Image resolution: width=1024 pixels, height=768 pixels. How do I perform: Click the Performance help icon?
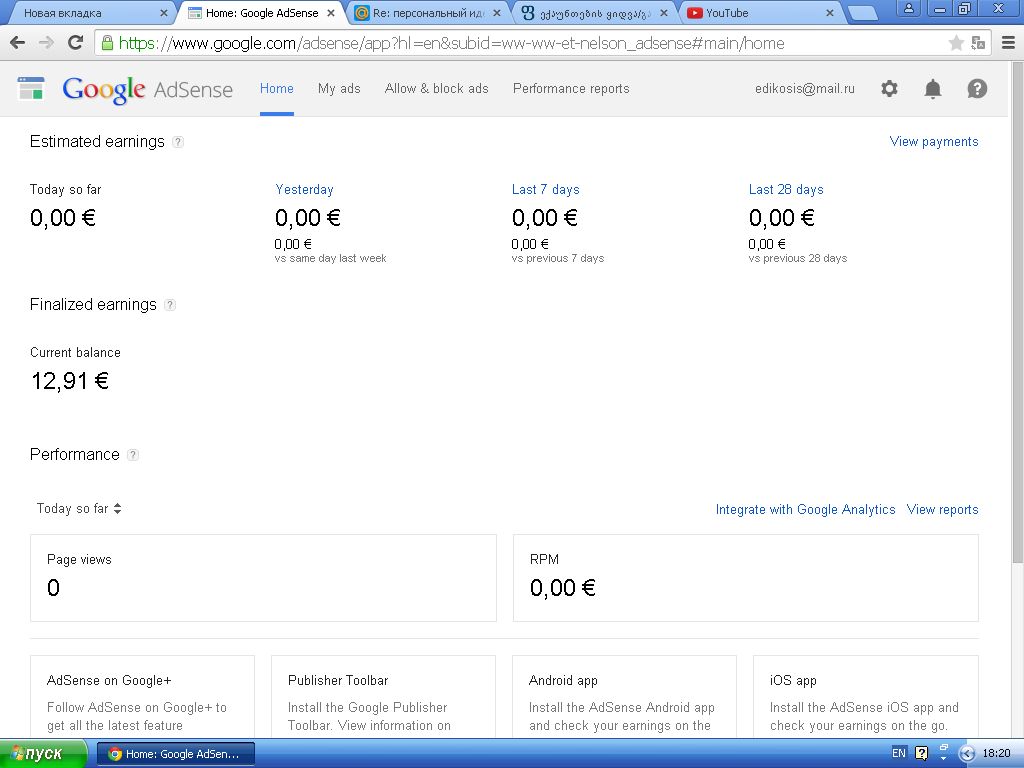[x=133, y=455]
